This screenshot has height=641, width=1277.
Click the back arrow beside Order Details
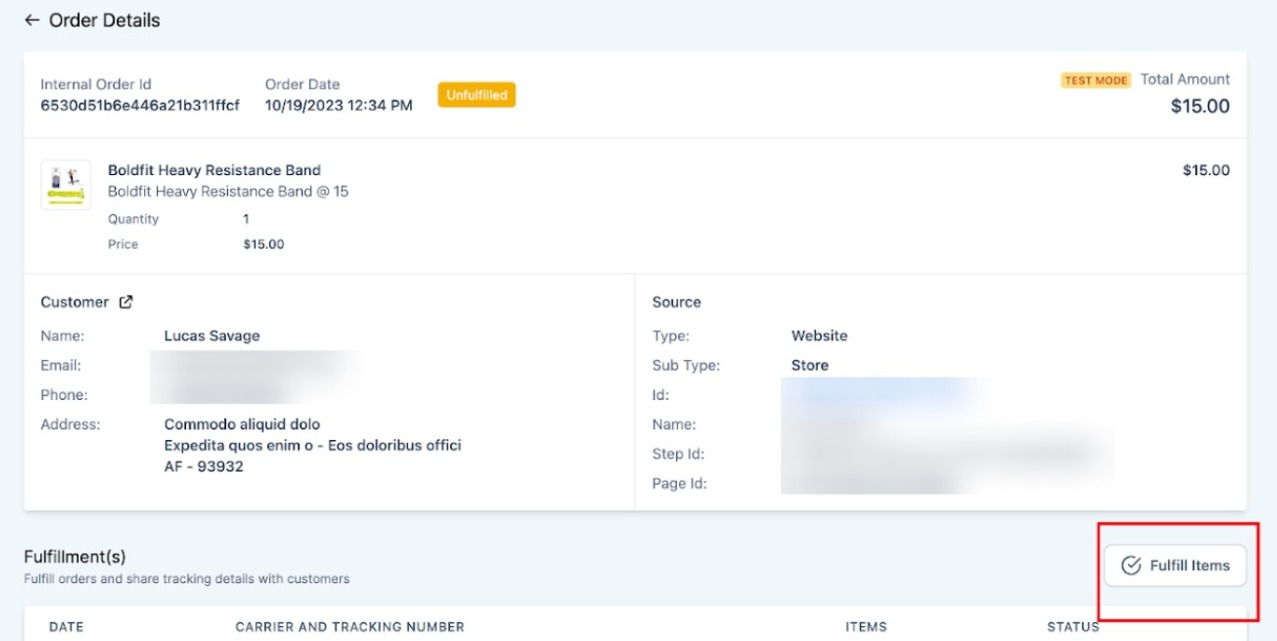pos(32,20)
